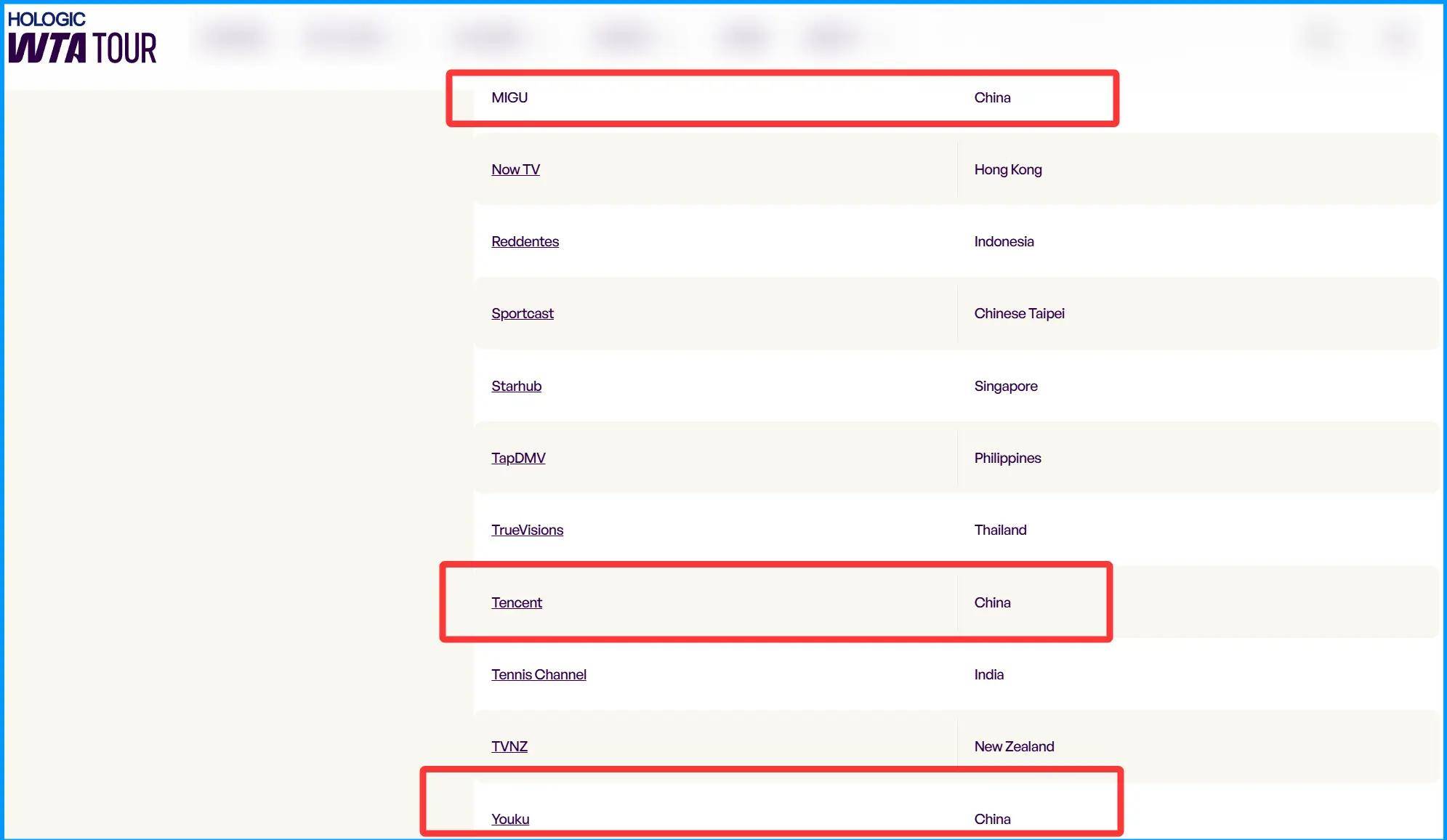Screen dimensions: 1447x840
Task: Select China in the Youku row
Action: (992, 819)
